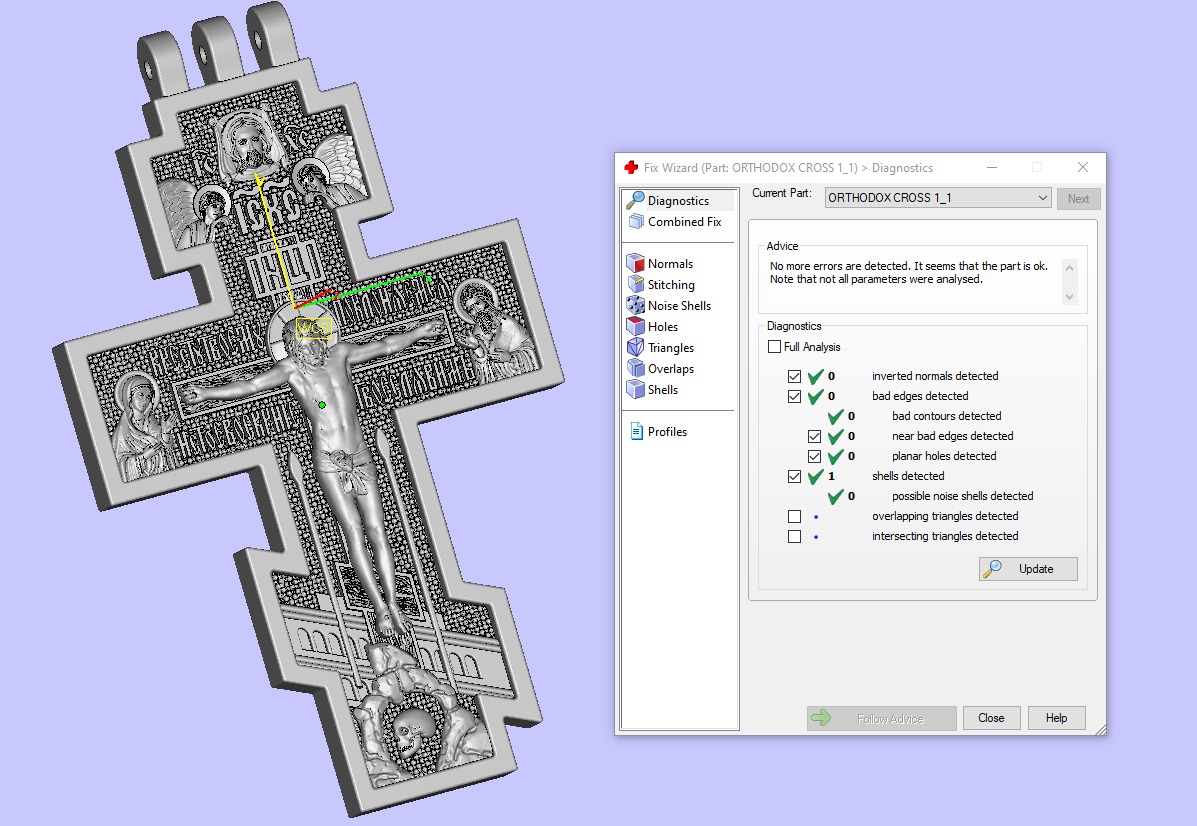The image size is (1197, 826).
Task: Select the Holes page
Action: pyautogui.click(x=663, y=327)
